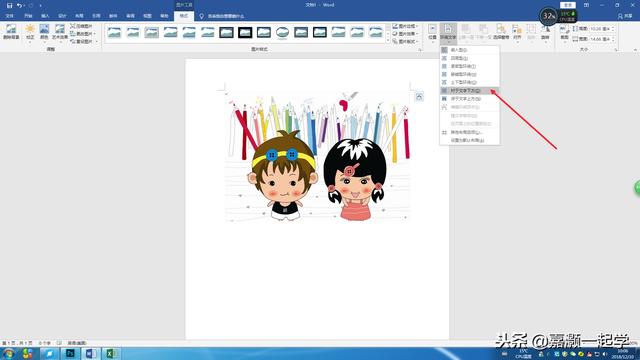
Task: Choose Tight wrapping (紧密型环绕)
Action: [x=469, y=66]
